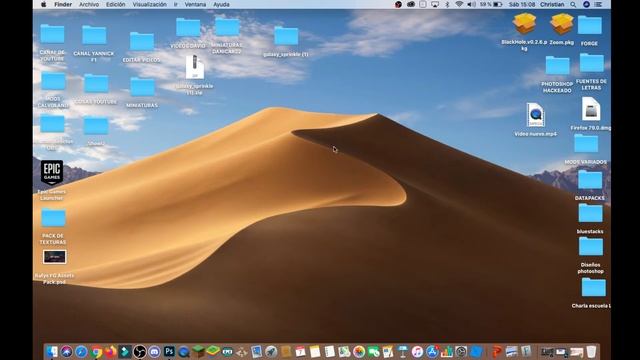Open the Archivo menu
Image resolution: width=640 pixels, height=360 pixels.
click(89, 4)
